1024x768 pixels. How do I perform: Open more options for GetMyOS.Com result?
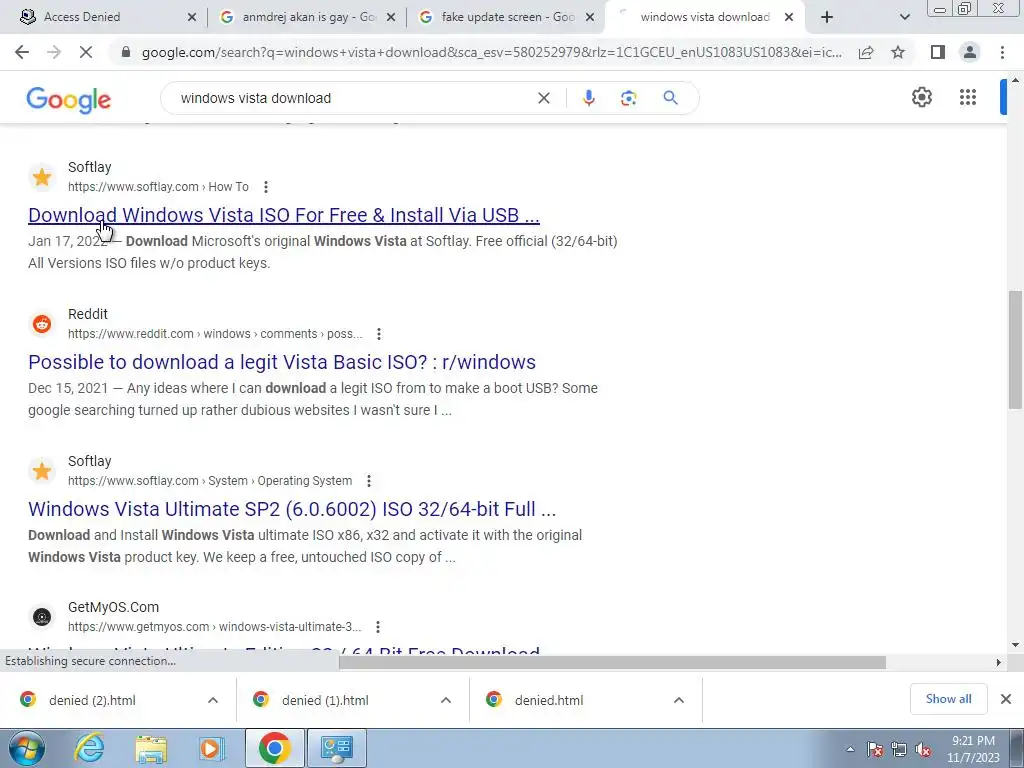(377, 627)
